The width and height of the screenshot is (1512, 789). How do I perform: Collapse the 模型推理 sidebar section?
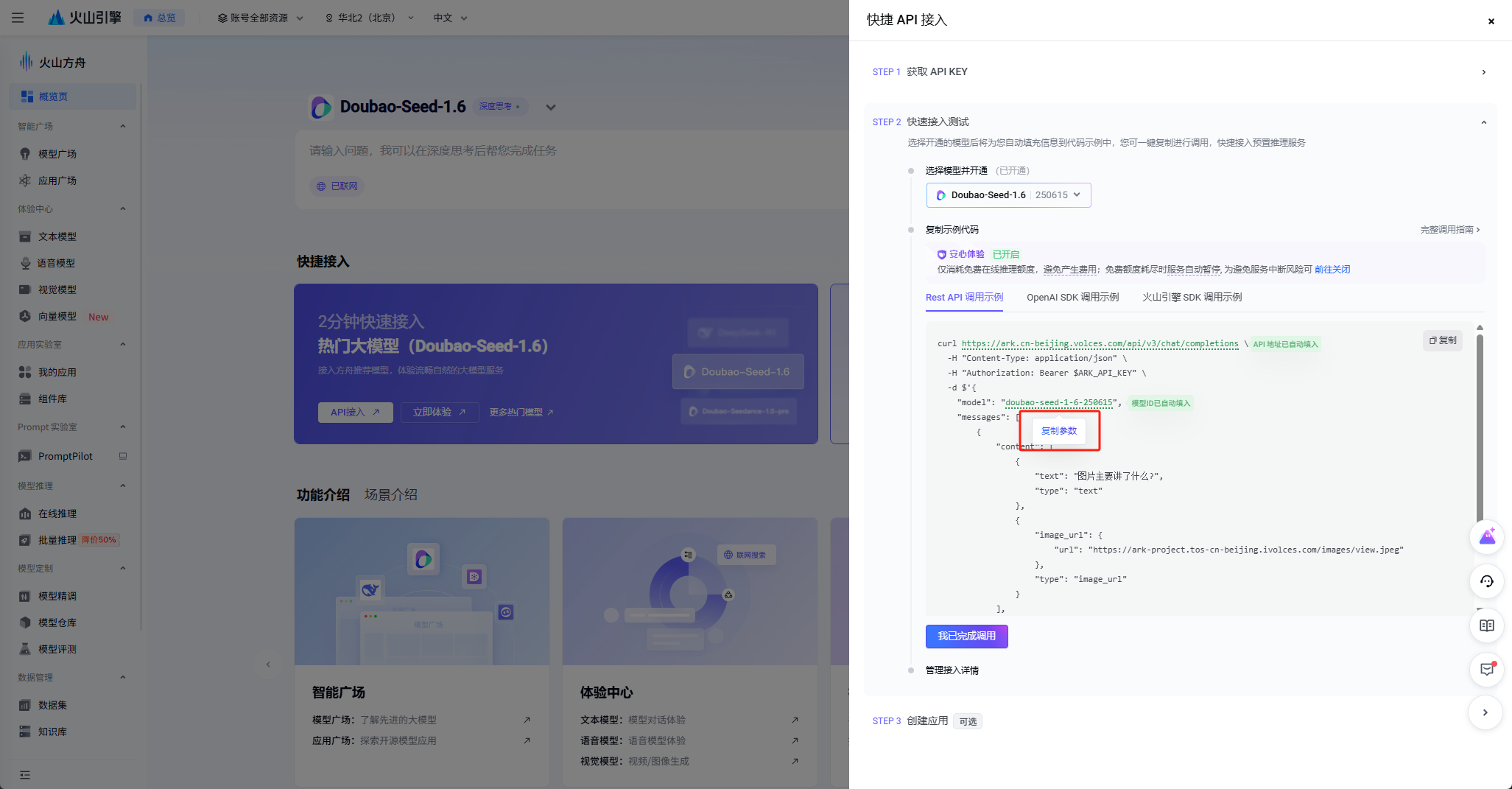point(123,485)
